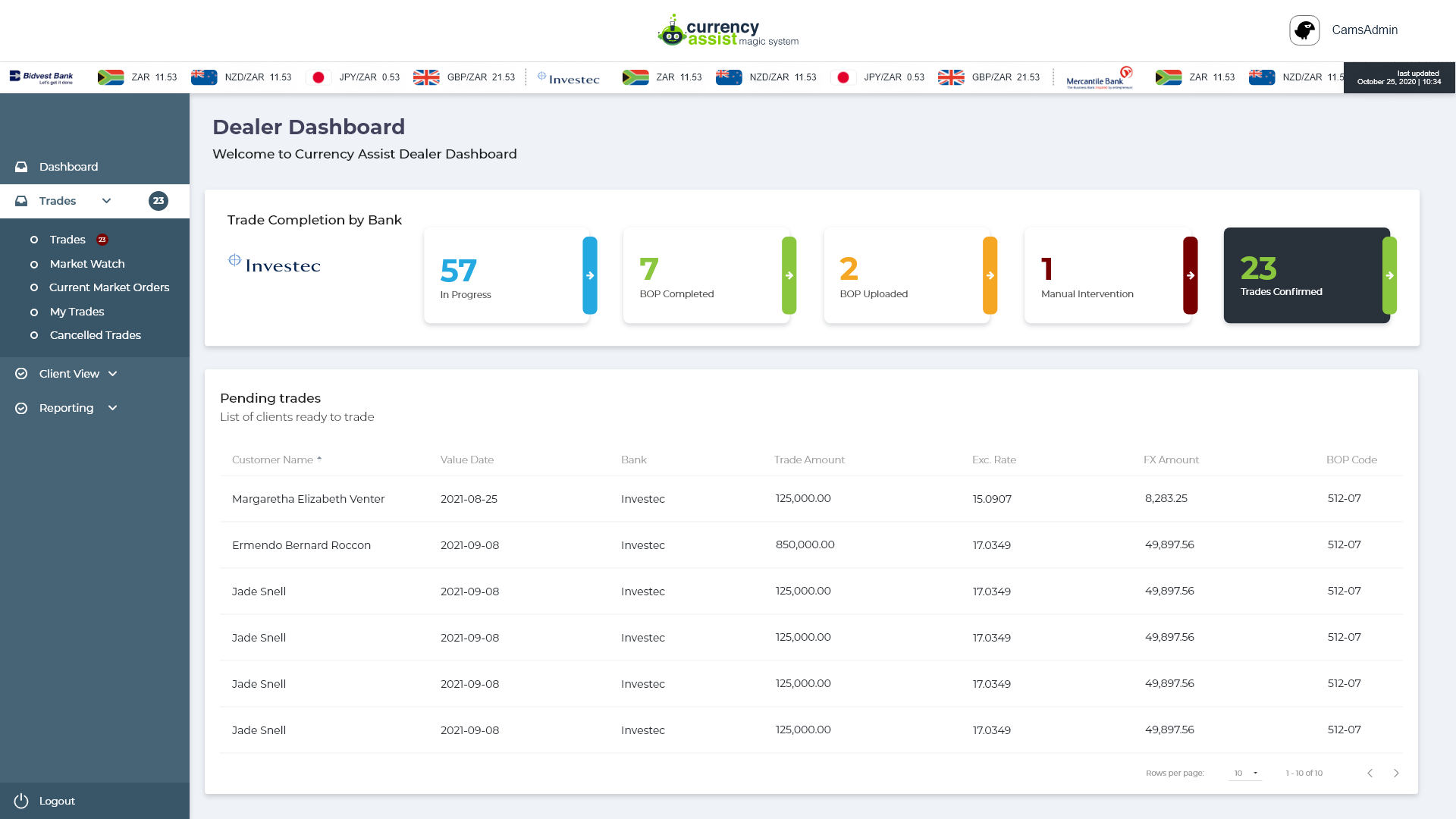Image resolution: width=1456 pixels, height=819 pixels.
Task: Open Cancelled Trades in the sidebar
Action: (x=96, y=335)
